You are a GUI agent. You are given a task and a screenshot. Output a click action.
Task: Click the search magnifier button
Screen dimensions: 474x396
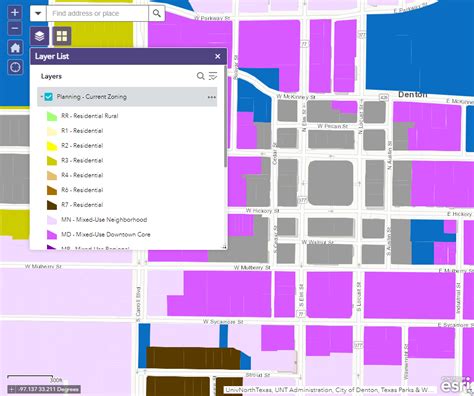(156, 13)
